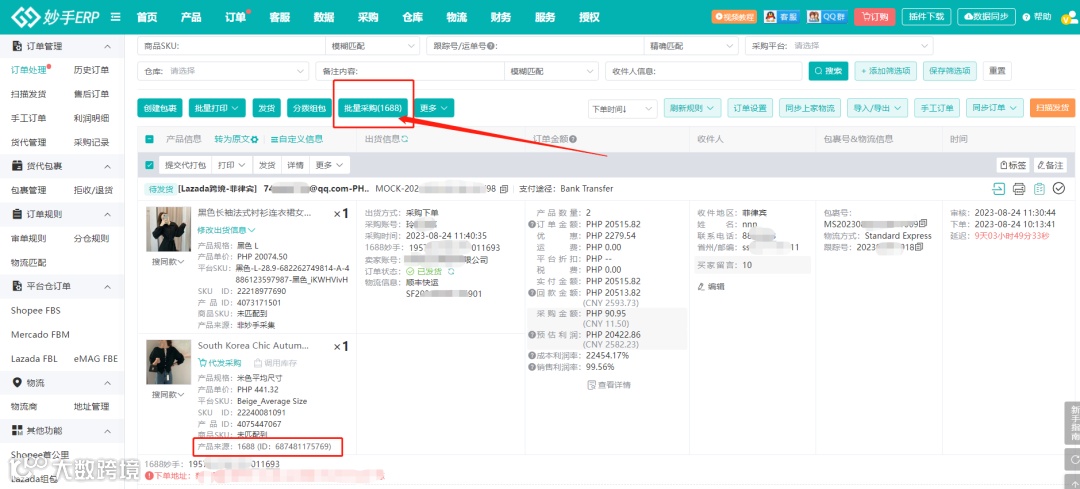
Task: Click 编辑 pencil under 买家留言
Action: point(711,287)
